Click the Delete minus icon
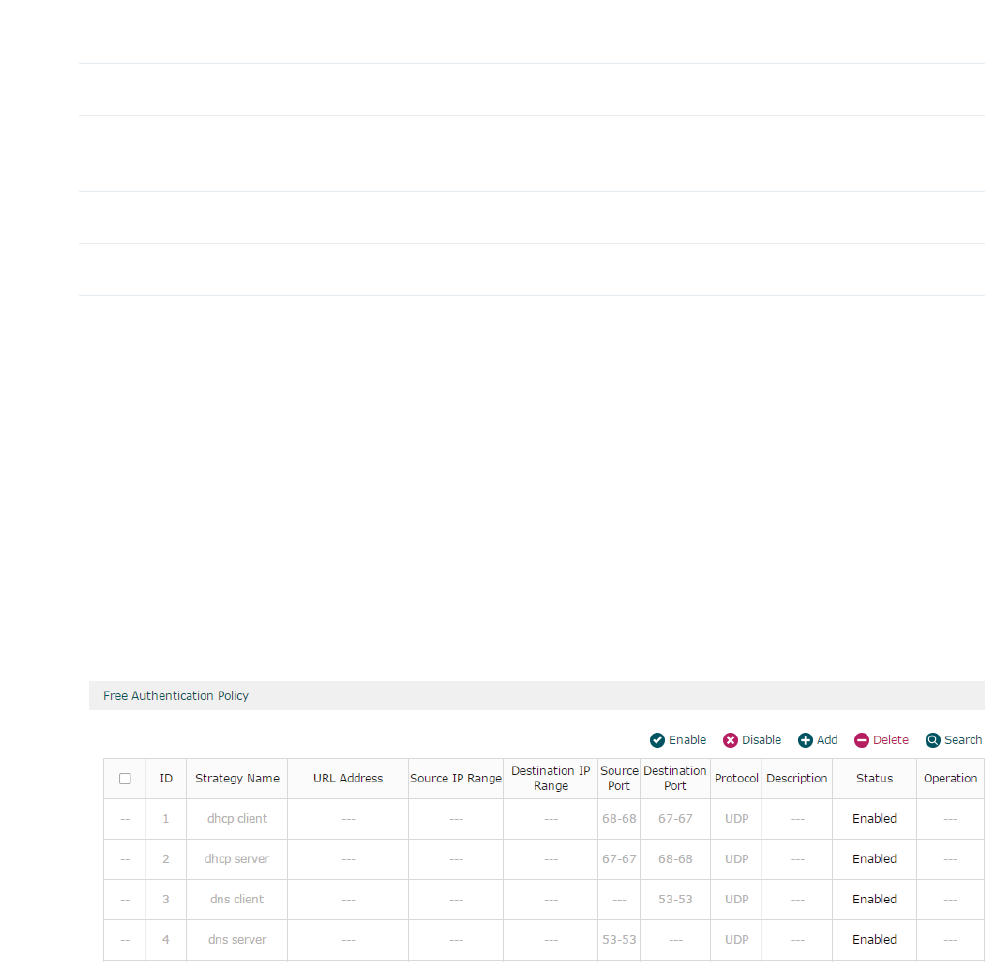The height and width of the screenshot is (962, 987). coord(861,740)
